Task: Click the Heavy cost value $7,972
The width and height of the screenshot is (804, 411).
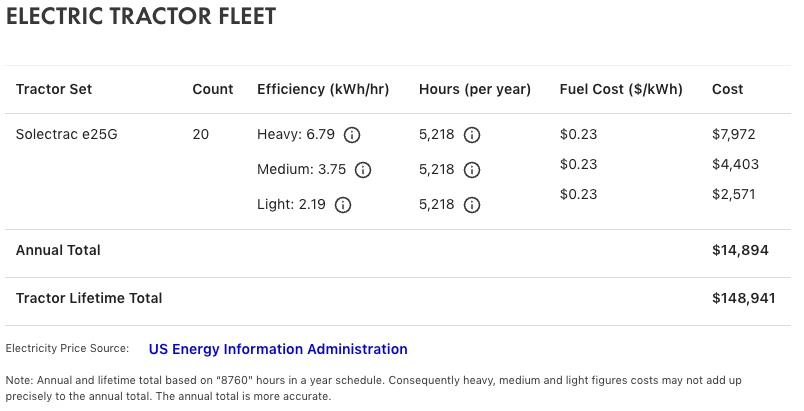Action: click(735, 134)
